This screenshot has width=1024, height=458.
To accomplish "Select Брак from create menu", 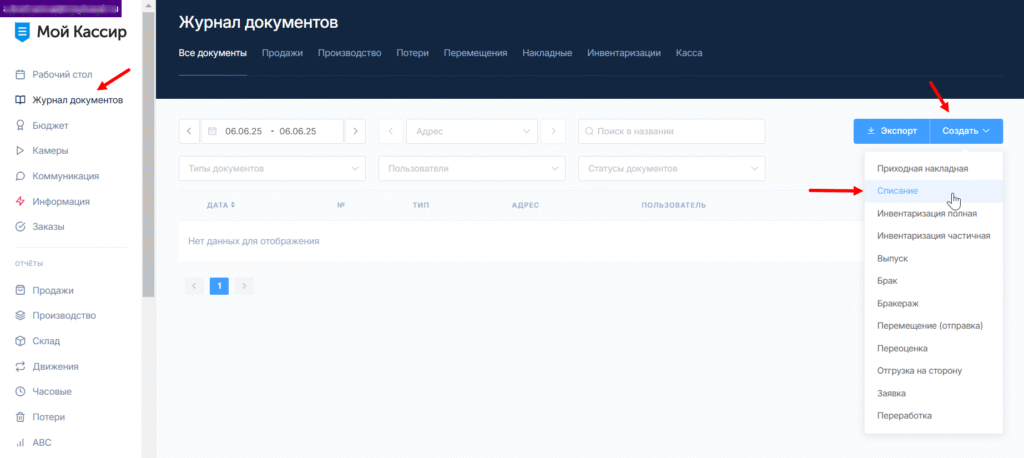I will (933, 281).
